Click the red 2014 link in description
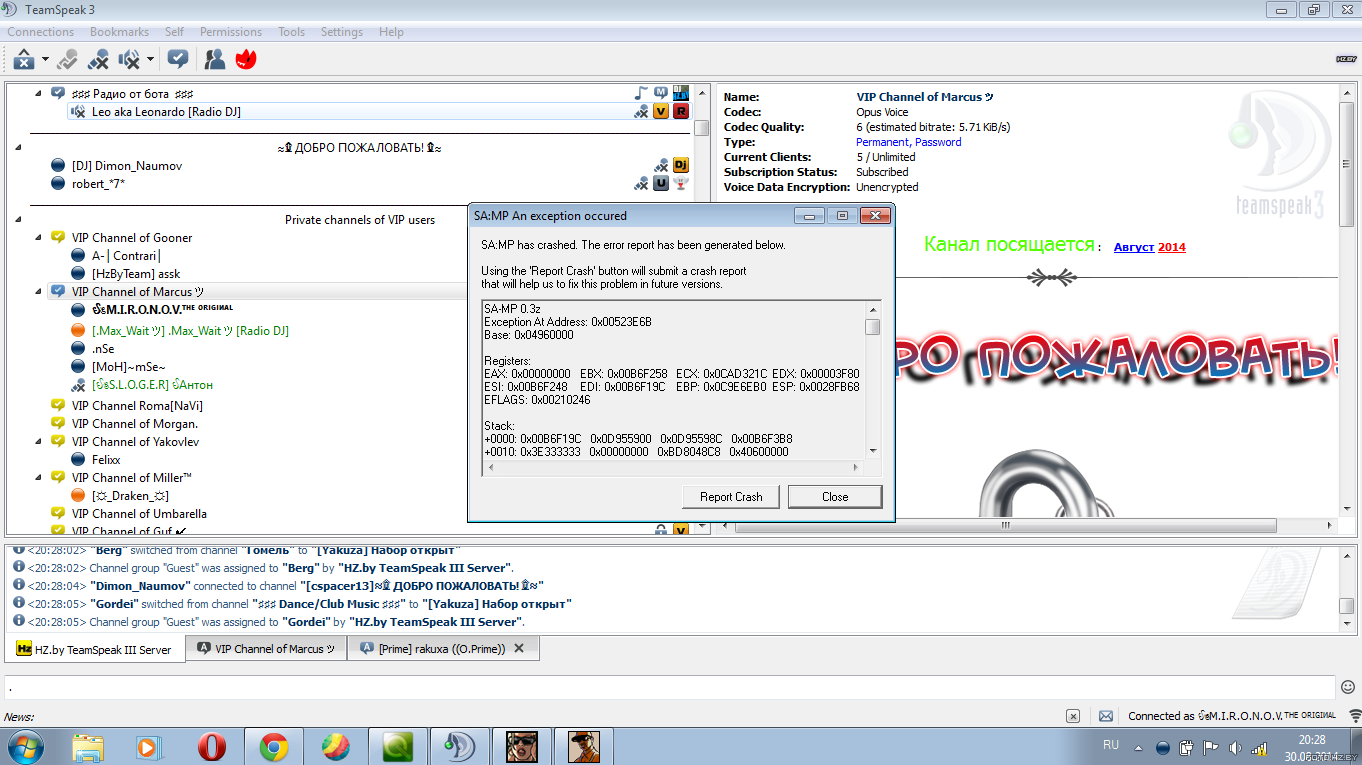 point(1172,247)
